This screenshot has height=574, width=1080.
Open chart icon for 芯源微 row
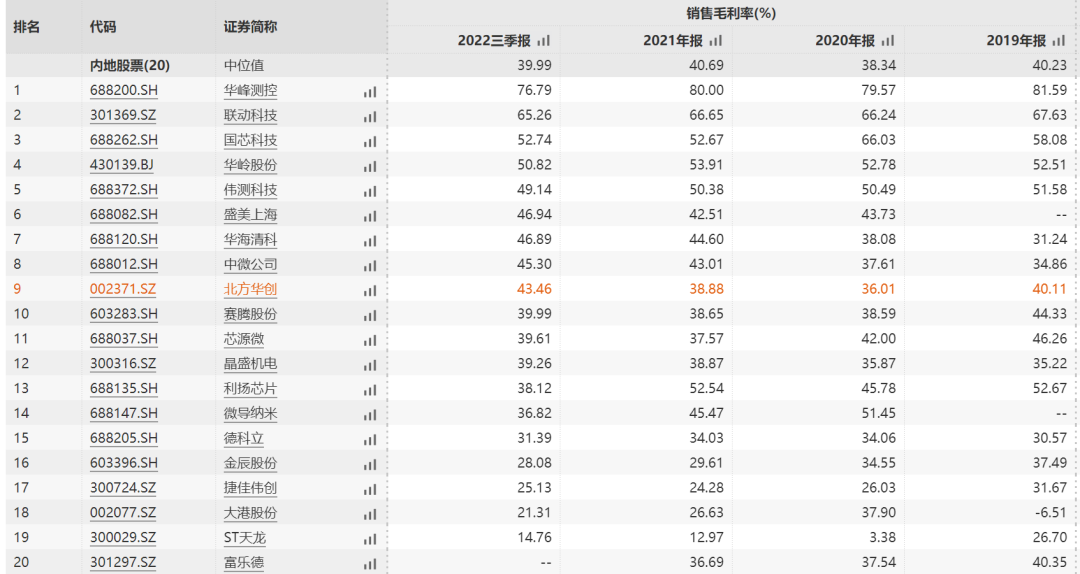coord(370,340)
